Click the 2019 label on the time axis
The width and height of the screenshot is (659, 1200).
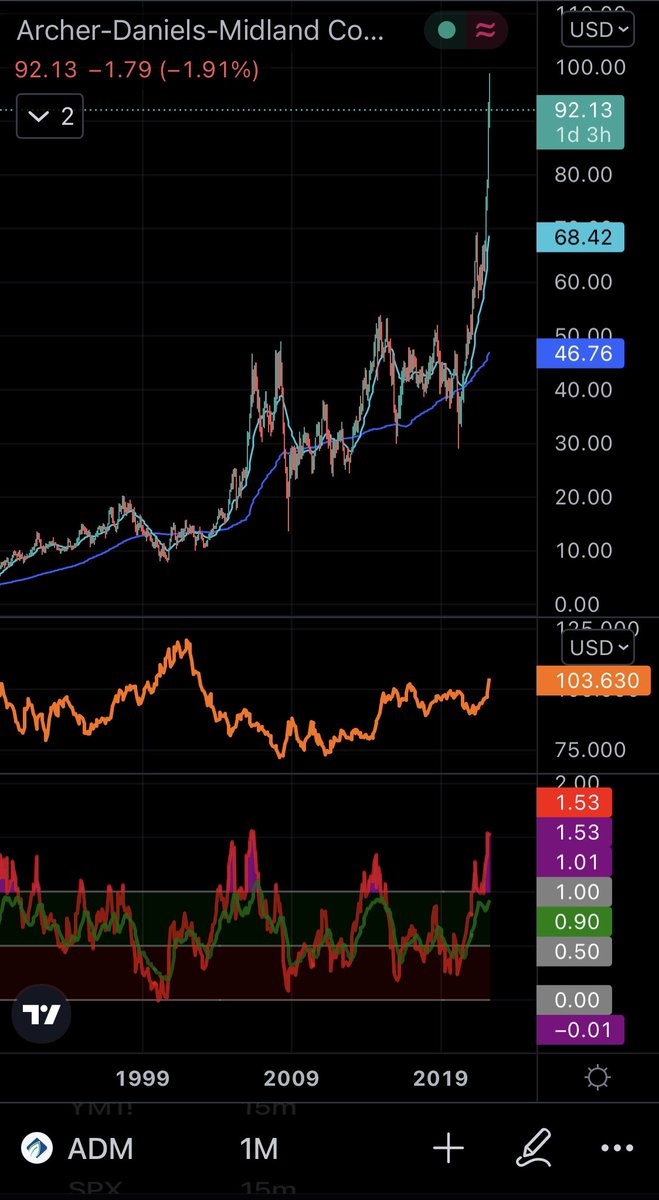pyautogui.click(x=441, y=1078)
